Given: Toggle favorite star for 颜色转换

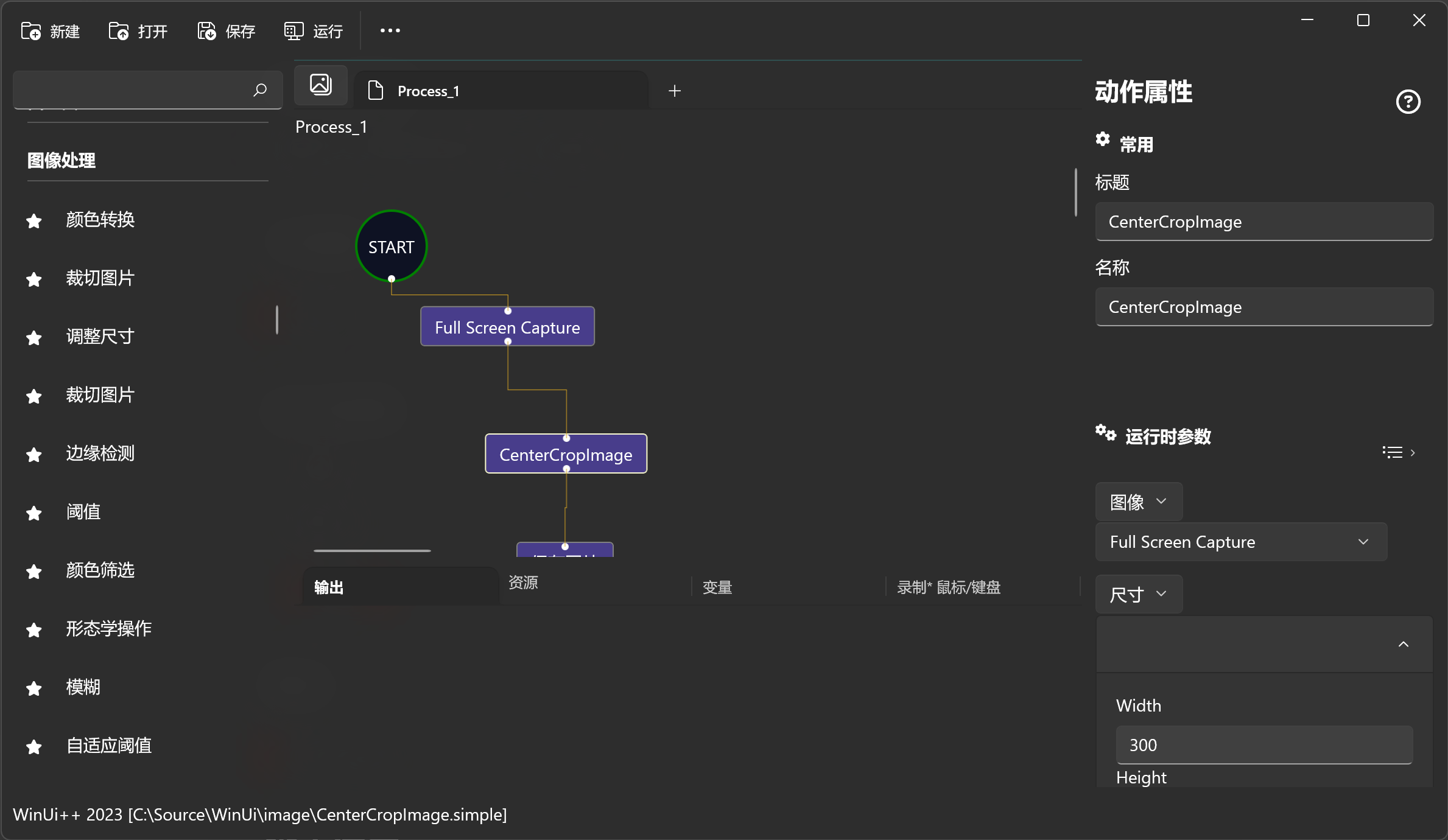Looking at the screenshot, I should pos(34,221).
